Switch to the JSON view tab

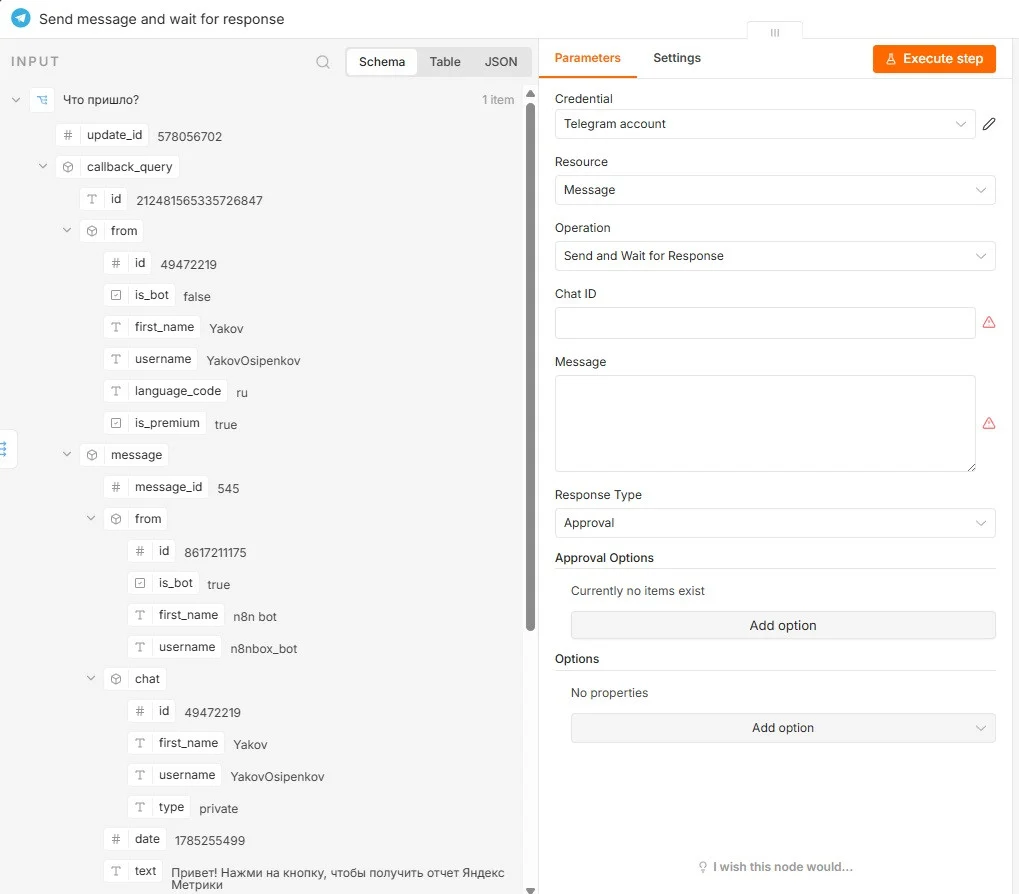pyautogui.click(x=501, y=62)
